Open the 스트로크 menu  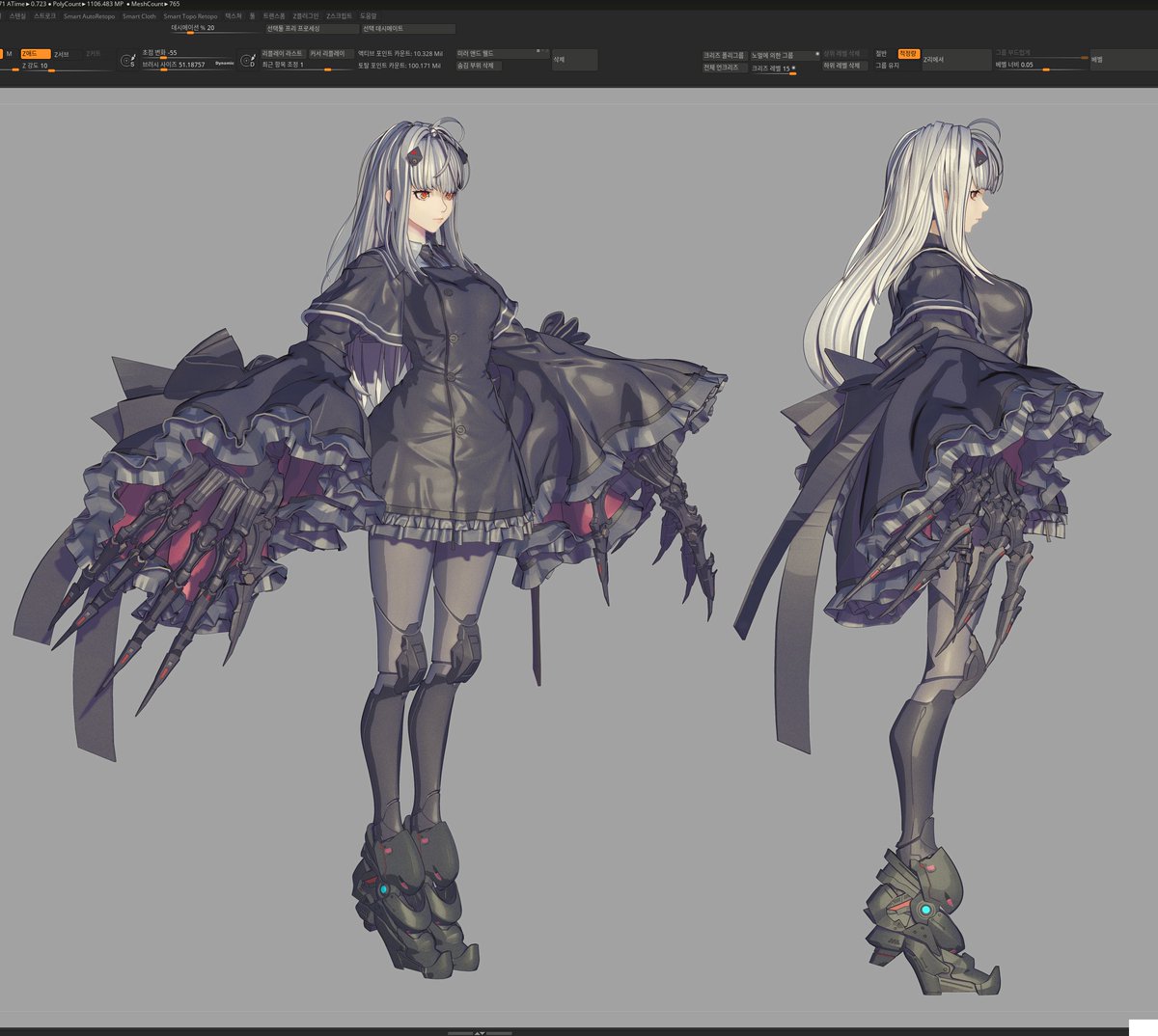coord(44,16)
